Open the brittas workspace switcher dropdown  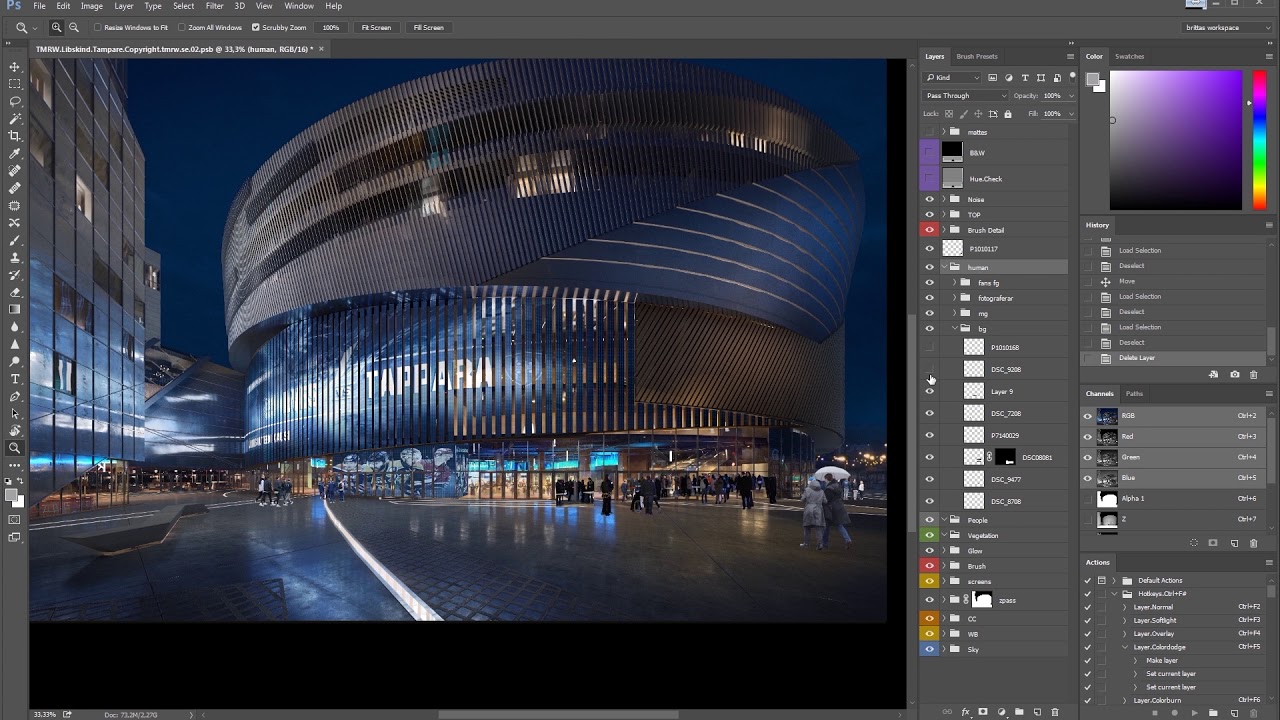tap(1225, 27)
